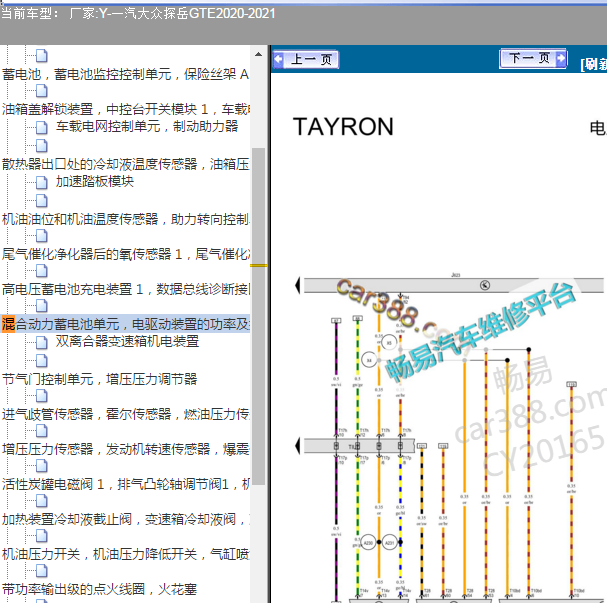Click document icon above 活性炭罐电磁阀 1
Screen dimensions: 607x603
42,466
